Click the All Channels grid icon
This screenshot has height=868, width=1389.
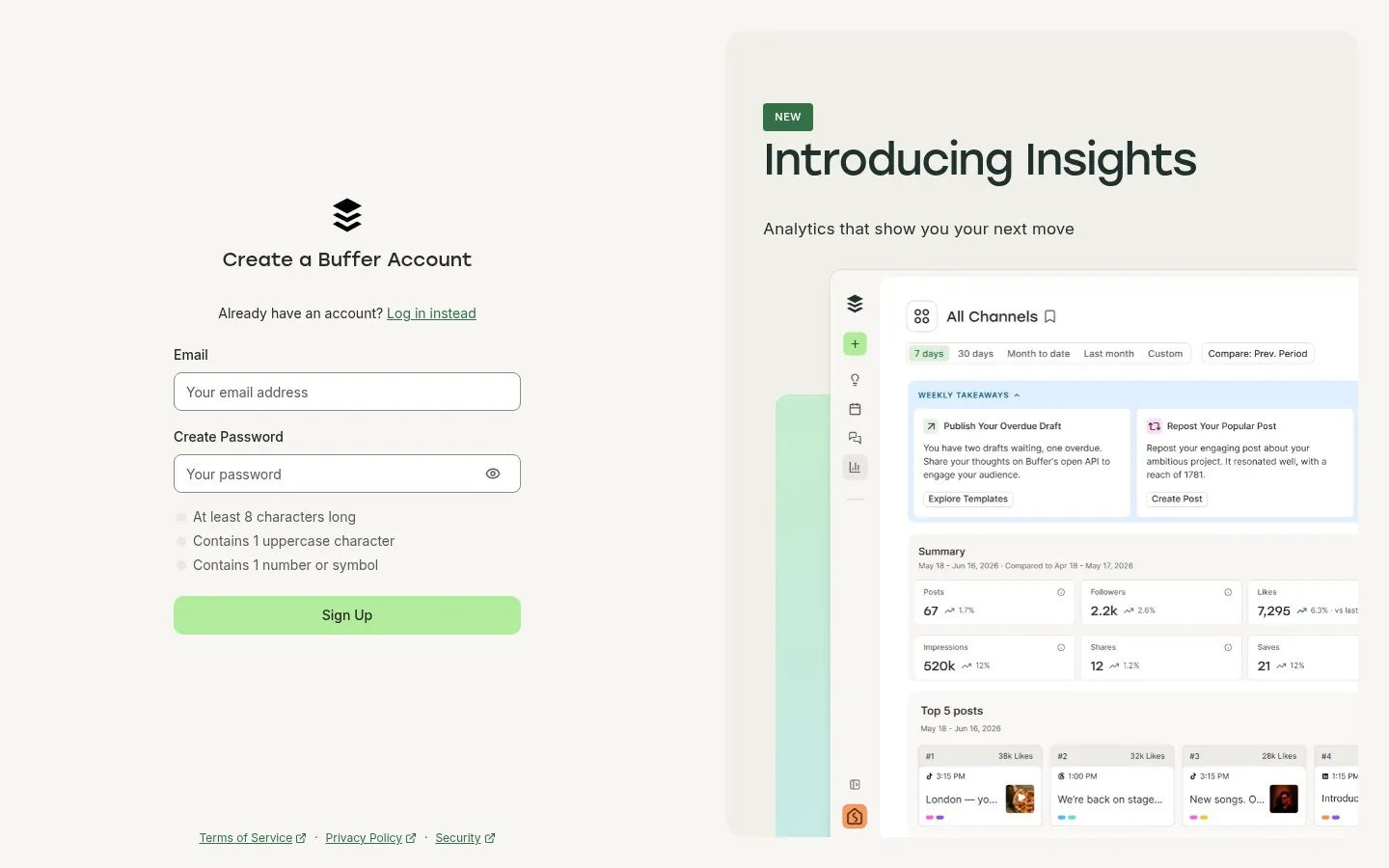922,316
